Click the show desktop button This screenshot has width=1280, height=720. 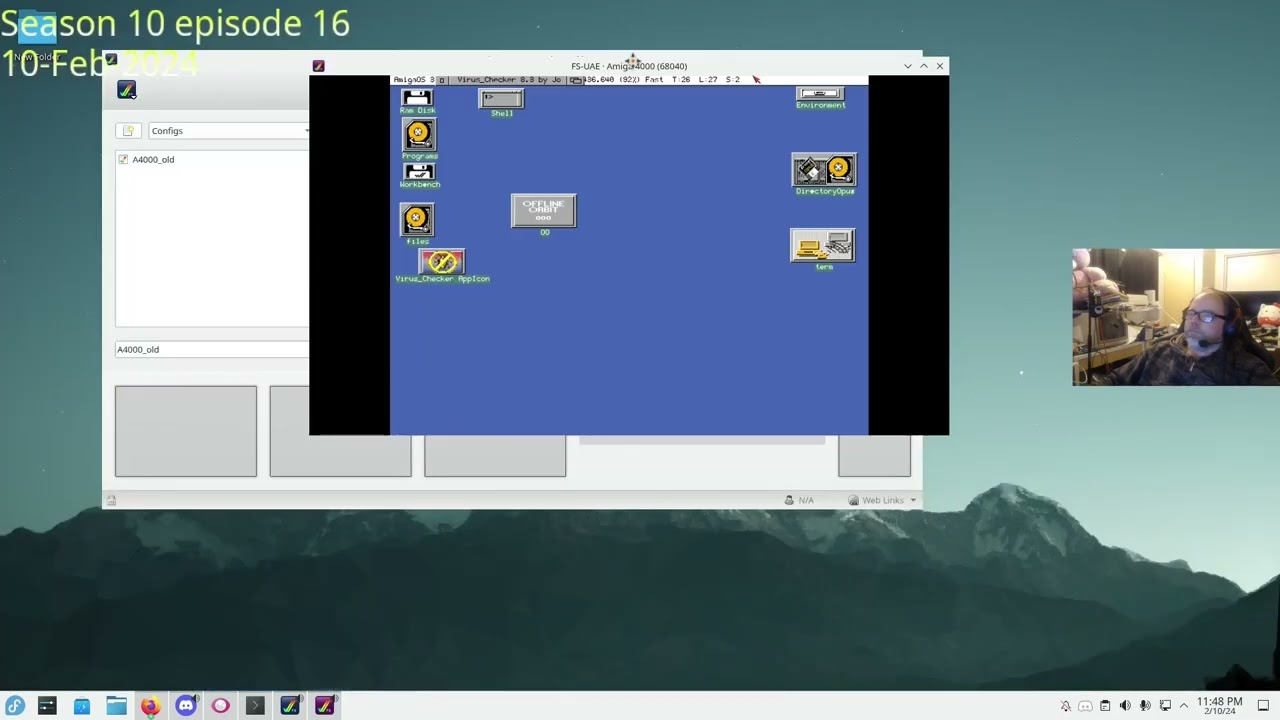(1263, 706)
